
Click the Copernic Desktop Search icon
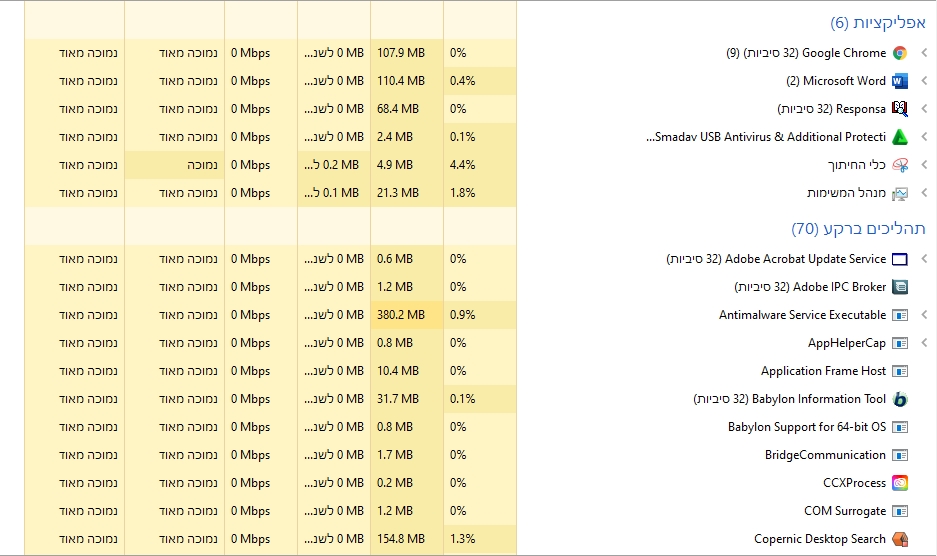(900, 539)
